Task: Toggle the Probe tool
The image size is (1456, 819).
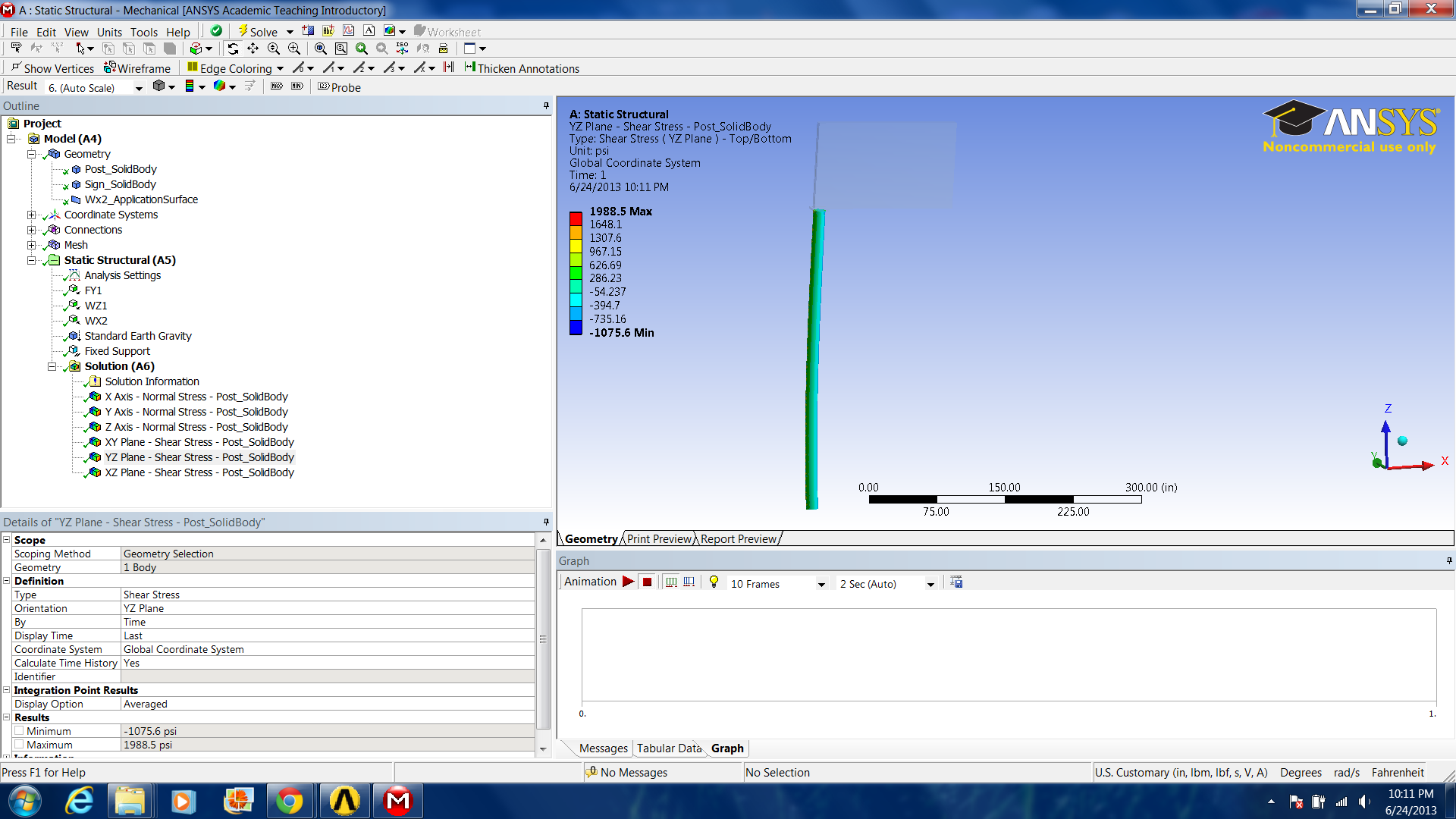Action: (339, 87)
